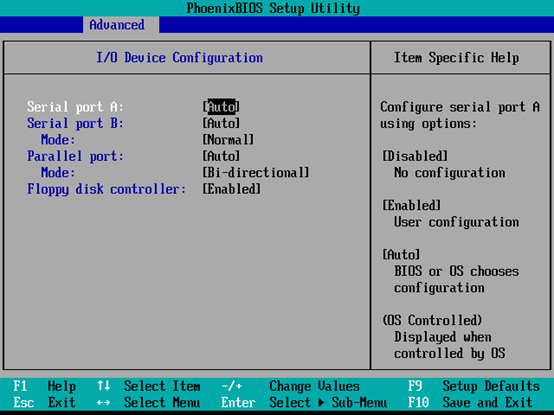Click the "User configuration" help line

456,222
